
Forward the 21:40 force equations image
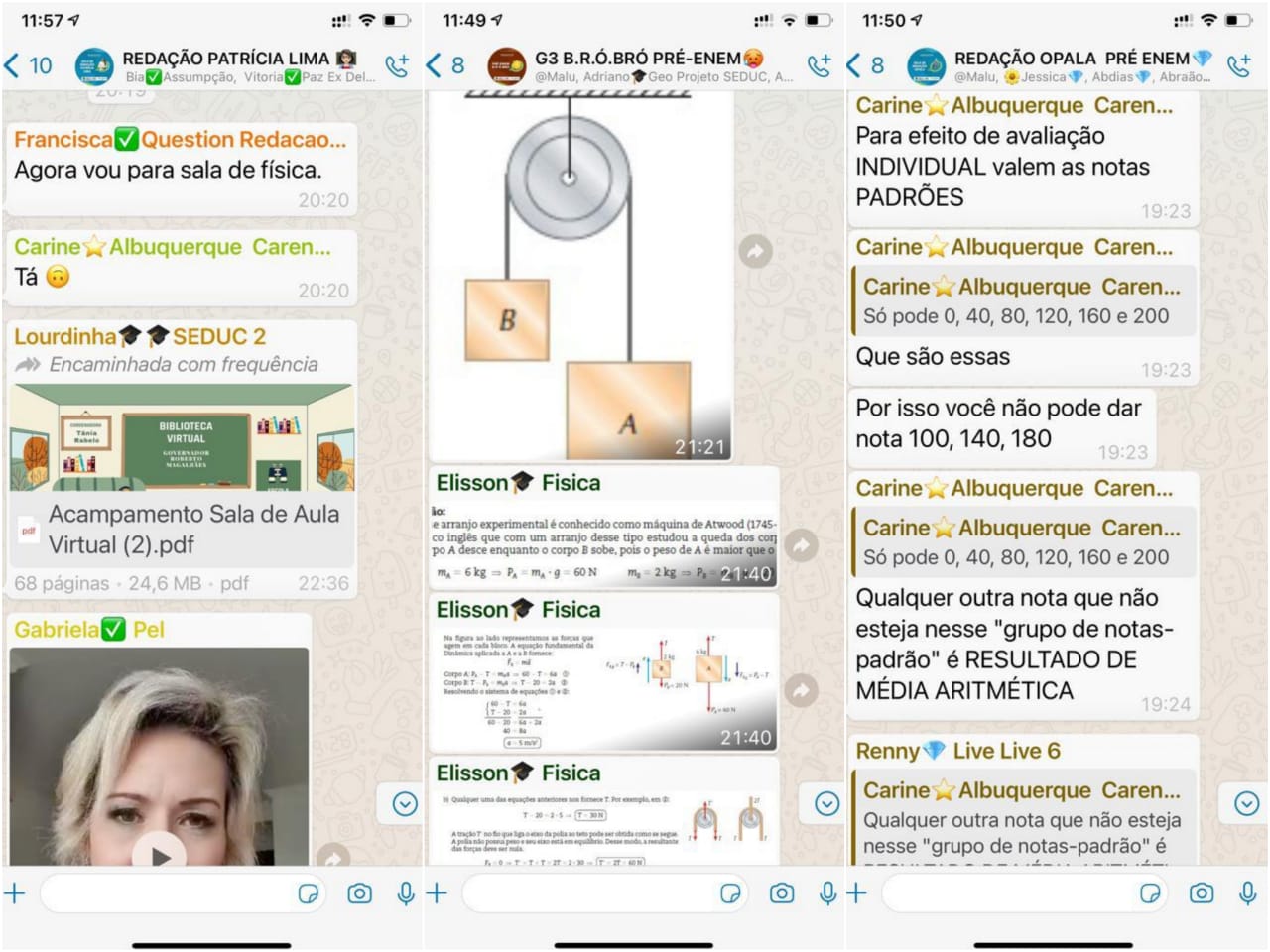click(801, 690)
